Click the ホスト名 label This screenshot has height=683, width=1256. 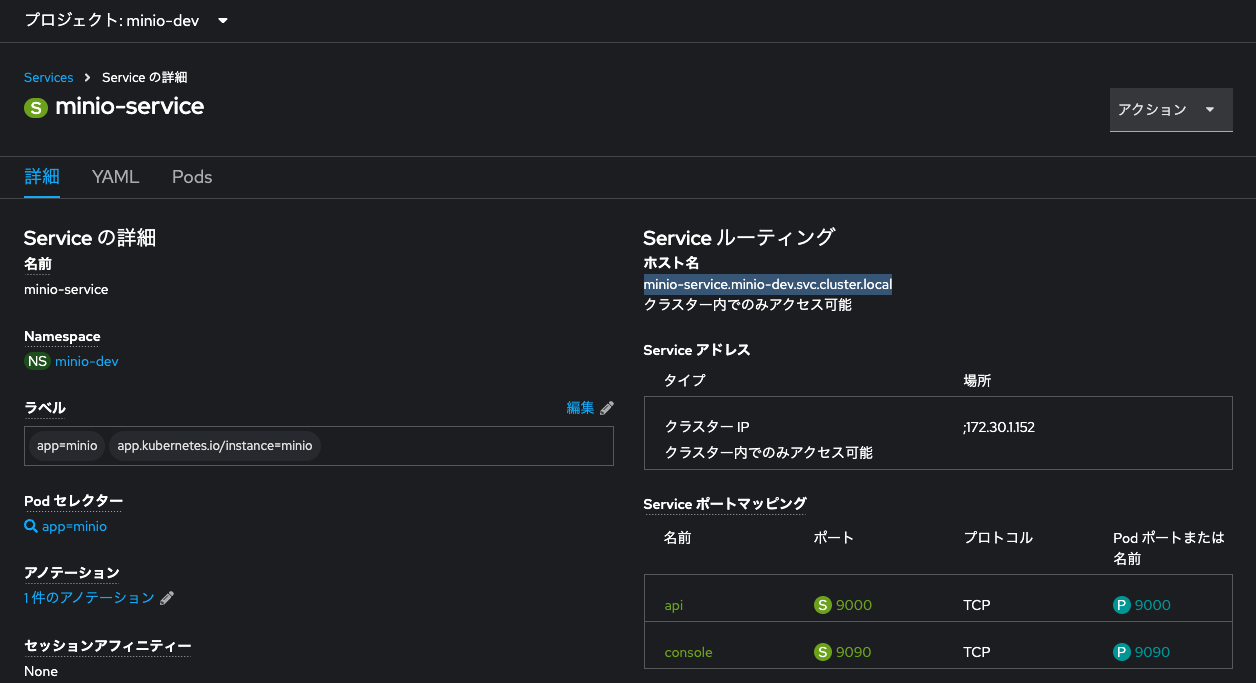(x=671, y=263)
